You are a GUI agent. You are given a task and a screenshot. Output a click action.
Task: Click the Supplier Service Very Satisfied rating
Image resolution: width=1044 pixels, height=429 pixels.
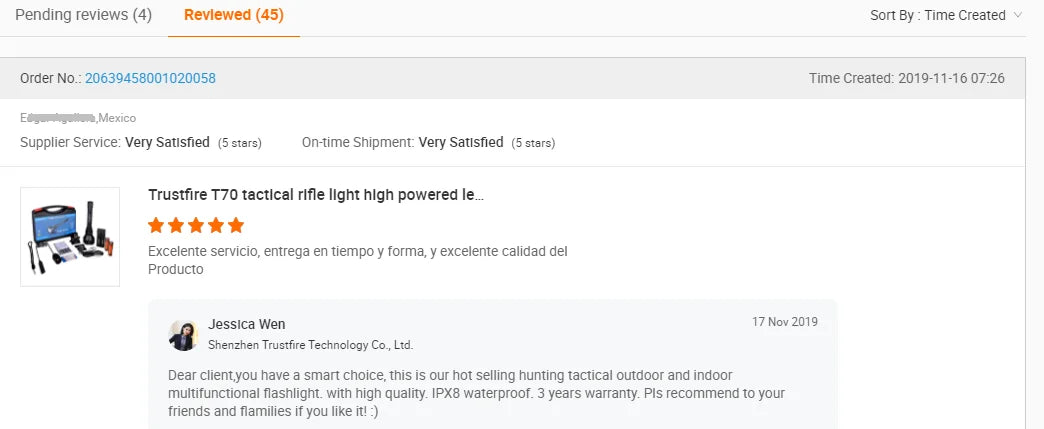click(x=167, y=143)
